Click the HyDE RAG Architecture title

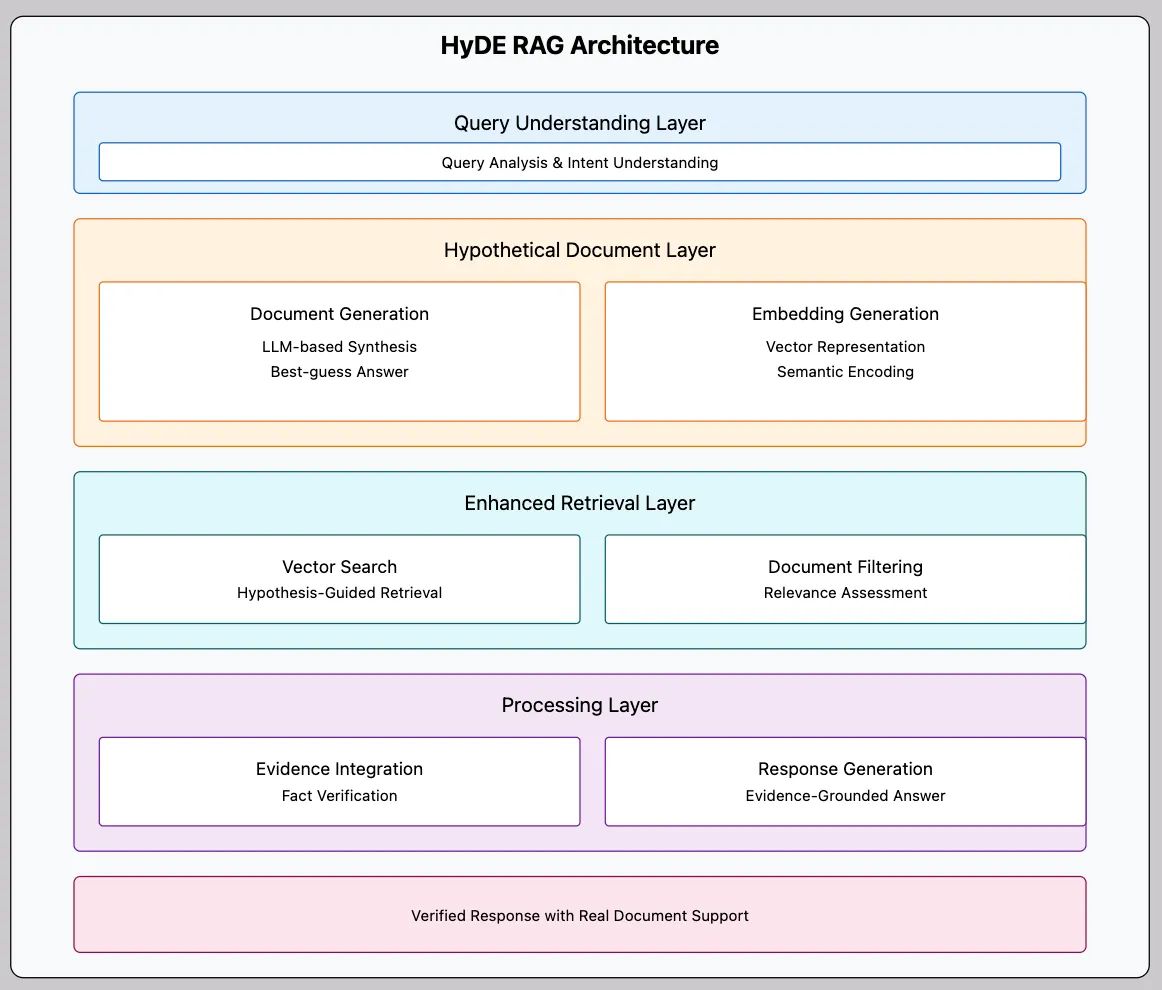[x=580, y=45]
